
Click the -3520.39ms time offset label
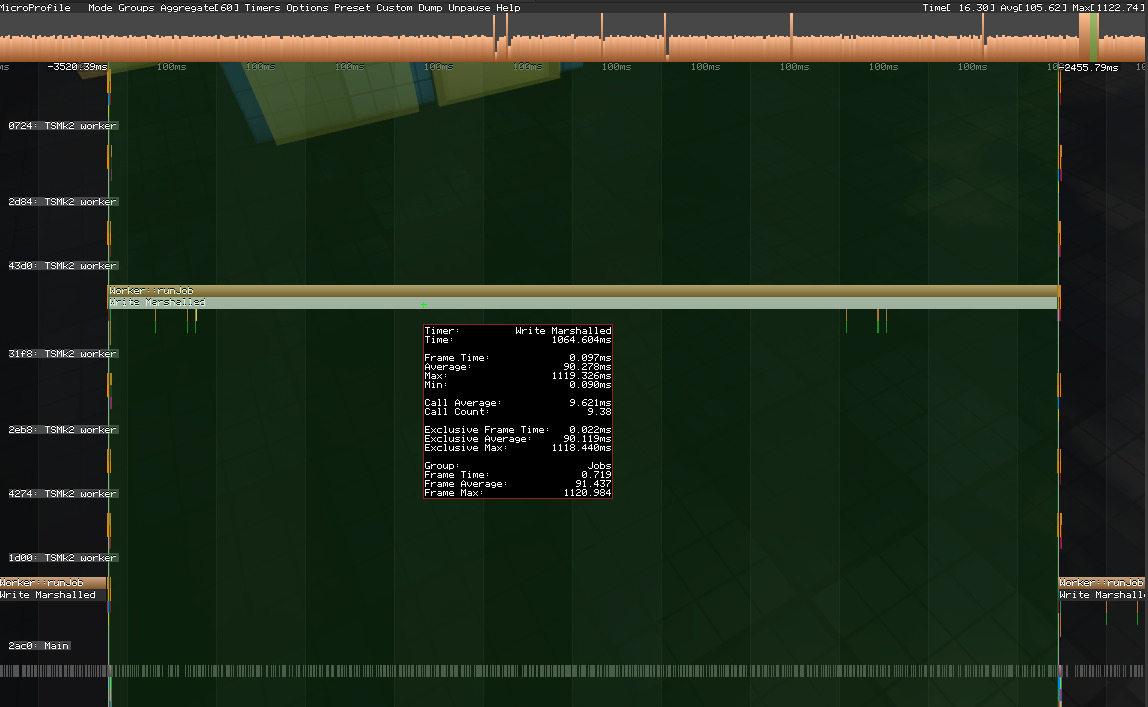[x=77, y=67]
